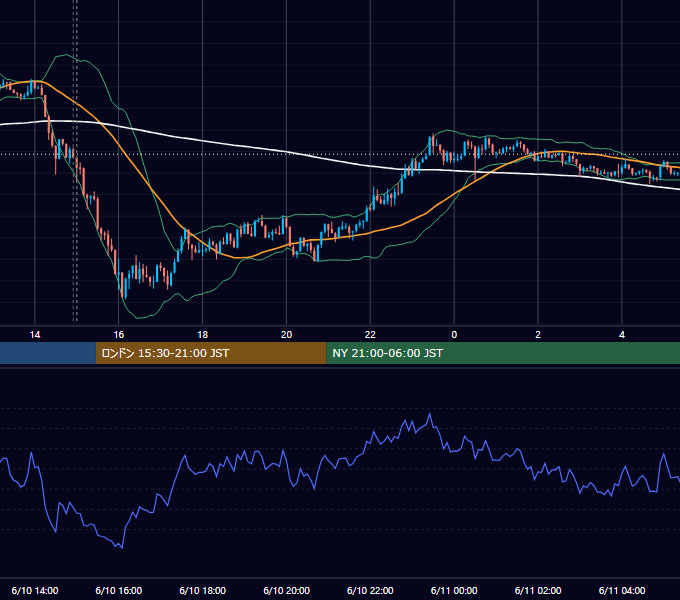Click the 20 hour axis label
This screenshot has height=600, width=680.
point(286,335)
